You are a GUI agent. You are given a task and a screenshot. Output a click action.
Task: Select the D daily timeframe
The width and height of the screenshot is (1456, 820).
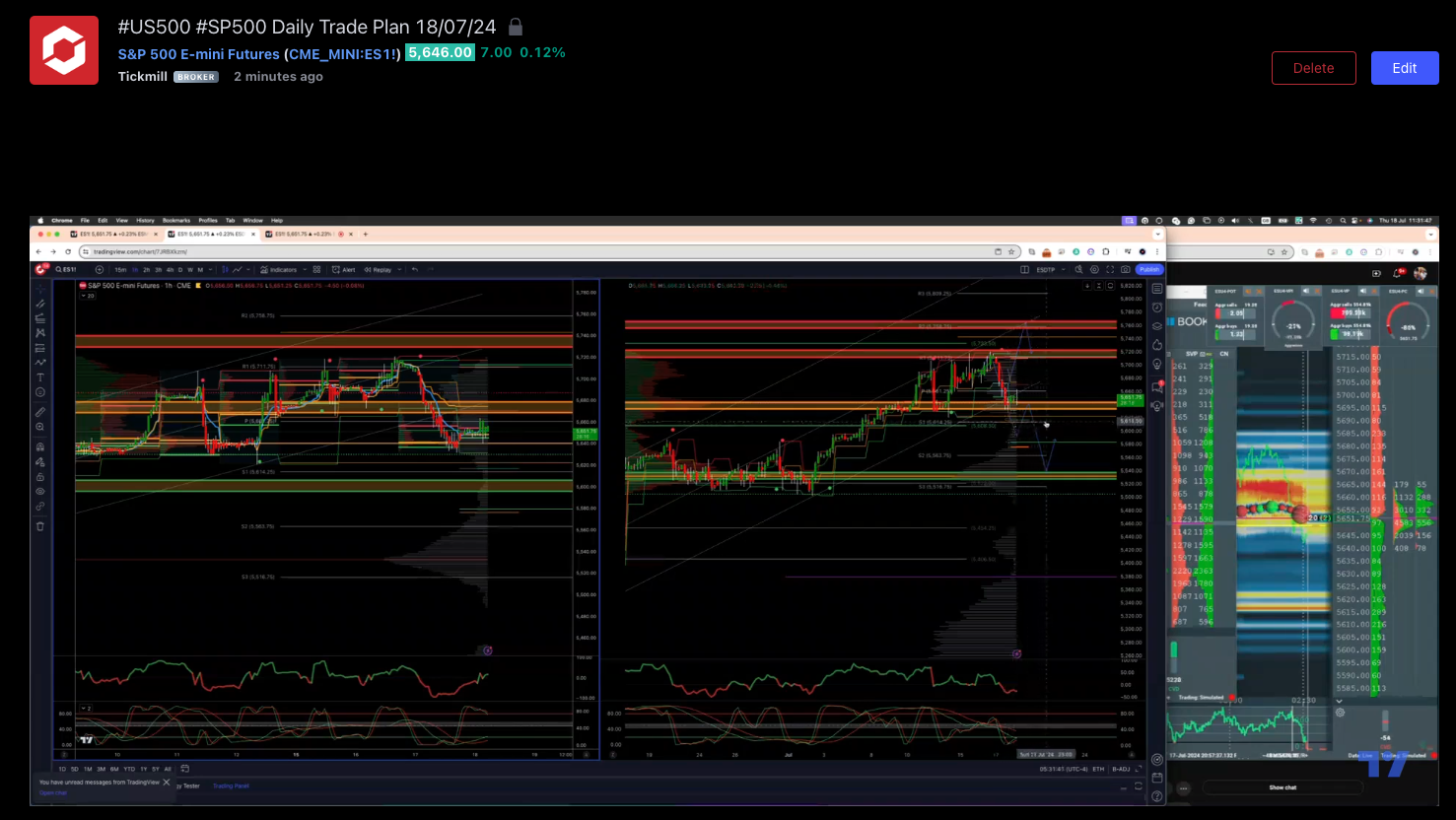tap(180, 269)
